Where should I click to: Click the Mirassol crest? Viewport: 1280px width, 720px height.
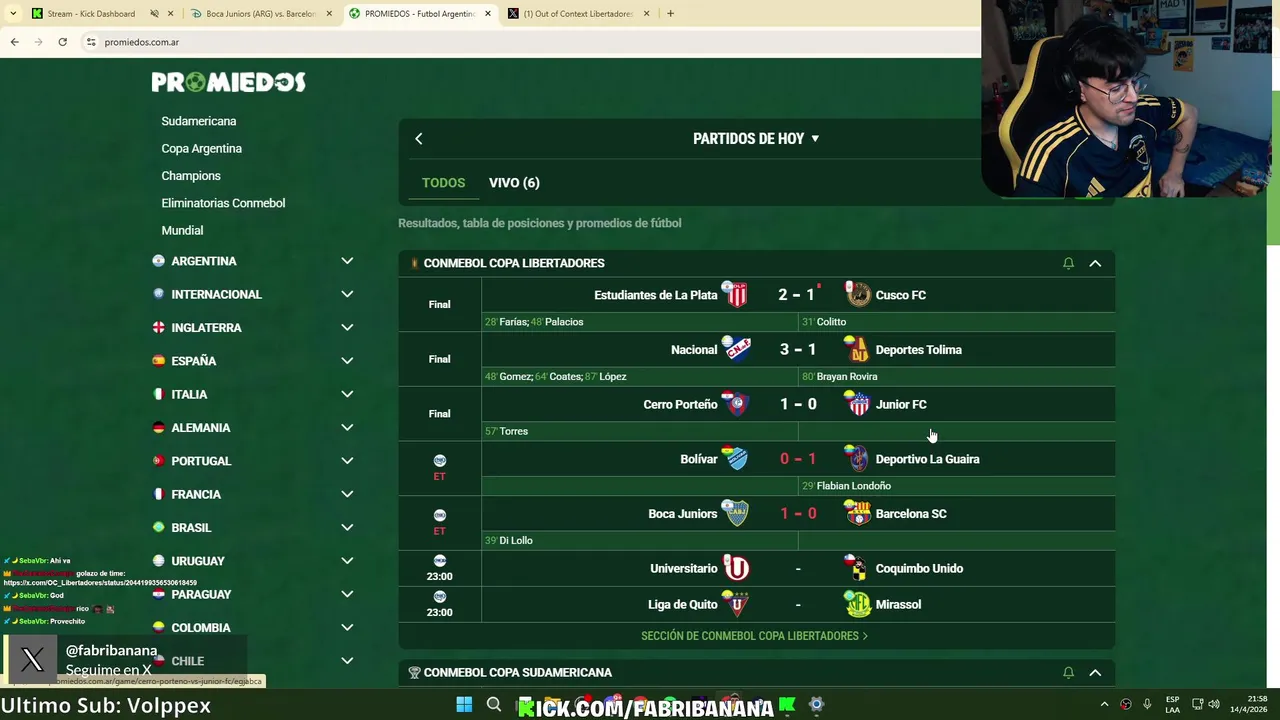point(858,604)
